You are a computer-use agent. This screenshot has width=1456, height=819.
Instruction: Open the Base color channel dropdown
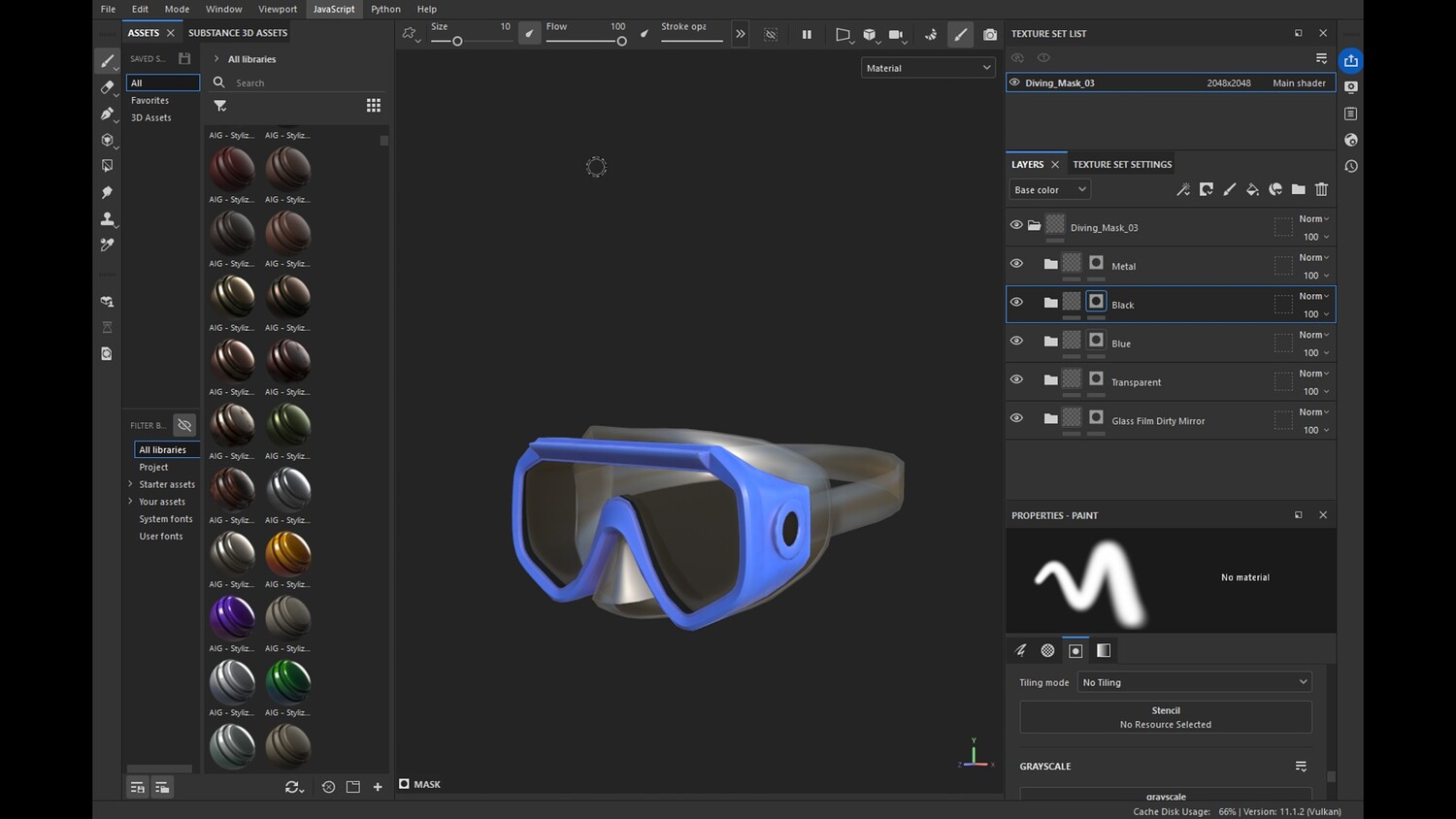tap(1049, 190)
